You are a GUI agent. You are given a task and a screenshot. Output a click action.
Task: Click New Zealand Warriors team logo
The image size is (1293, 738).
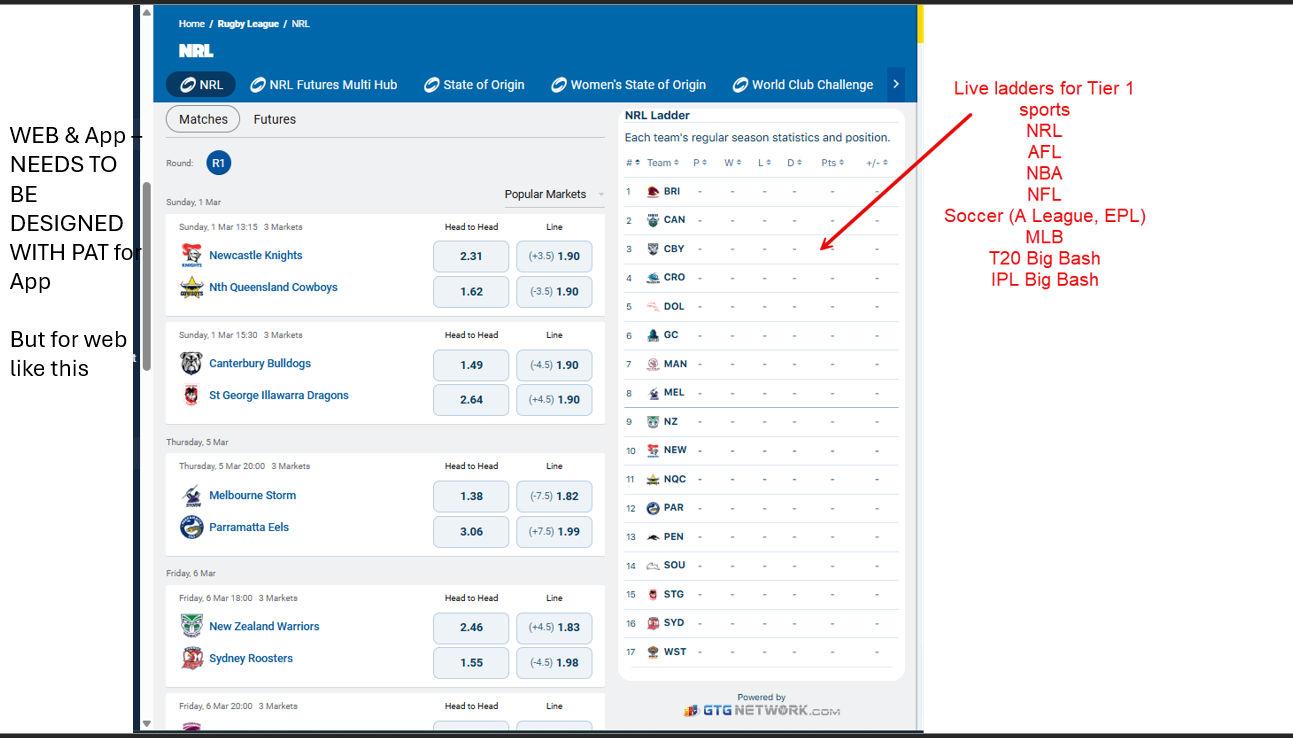191,627
